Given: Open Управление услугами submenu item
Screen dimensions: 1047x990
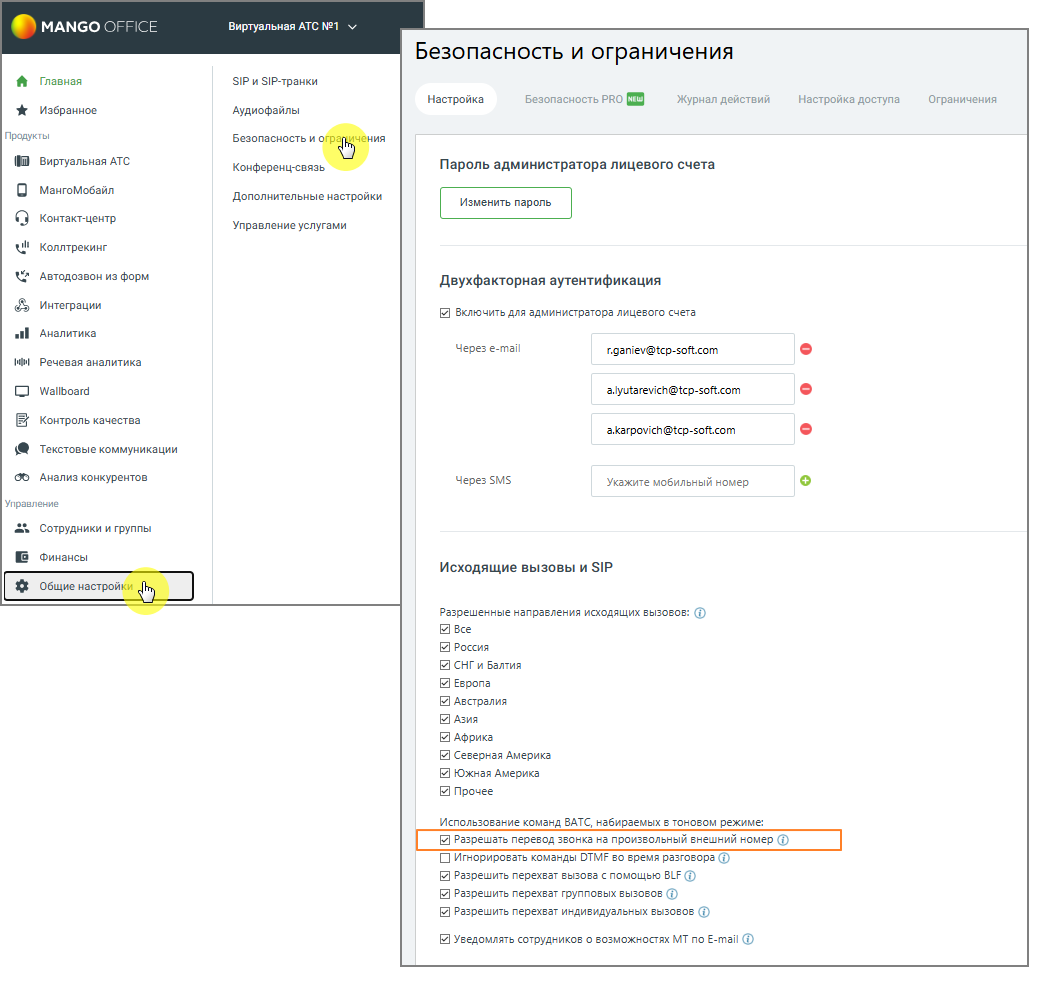Looking at the screenshot, I should click(x=290, y=226).
